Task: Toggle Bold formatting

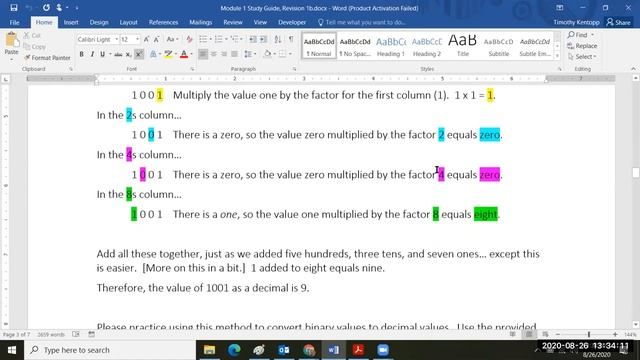Action: point(82,54)
